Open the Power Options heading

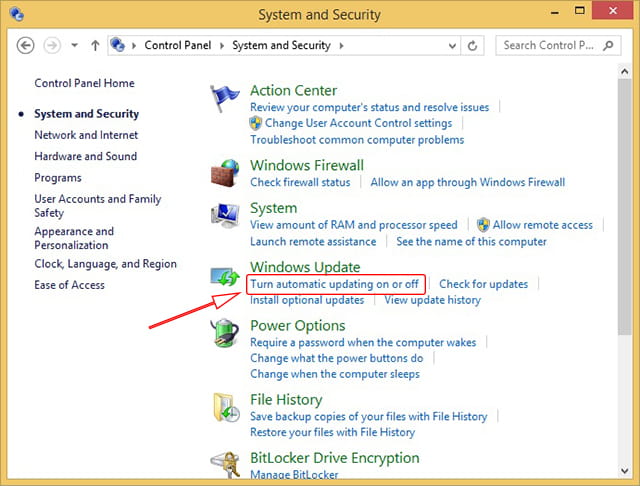298,326
